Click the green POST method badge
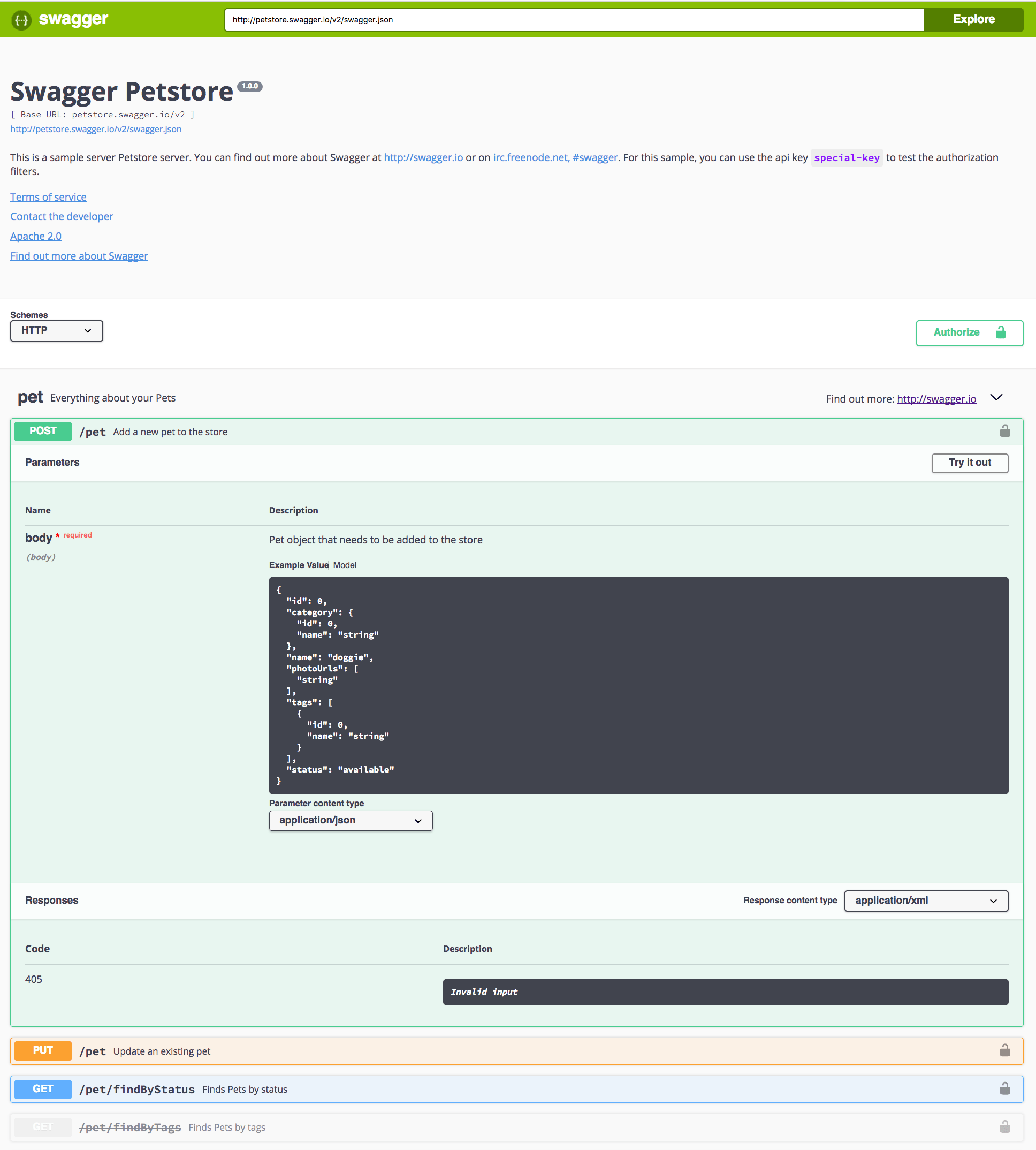 (x=43, y=431)
